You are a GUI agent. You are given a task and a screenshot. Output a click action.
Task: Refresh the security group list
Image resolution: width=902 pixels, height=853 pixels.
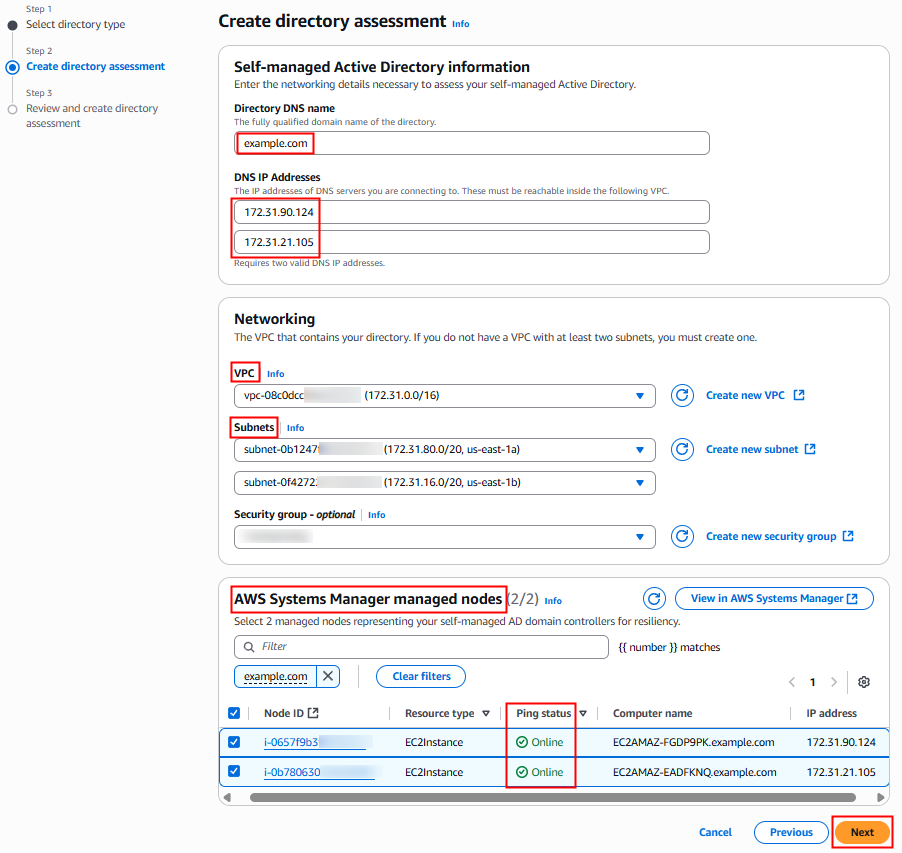coord(682,536)
